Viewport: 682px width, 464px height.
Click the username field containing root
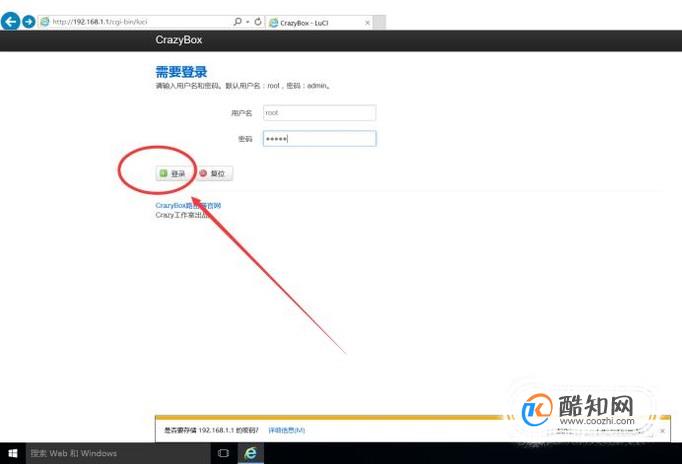pyautogui.click(x=319, y=113)
